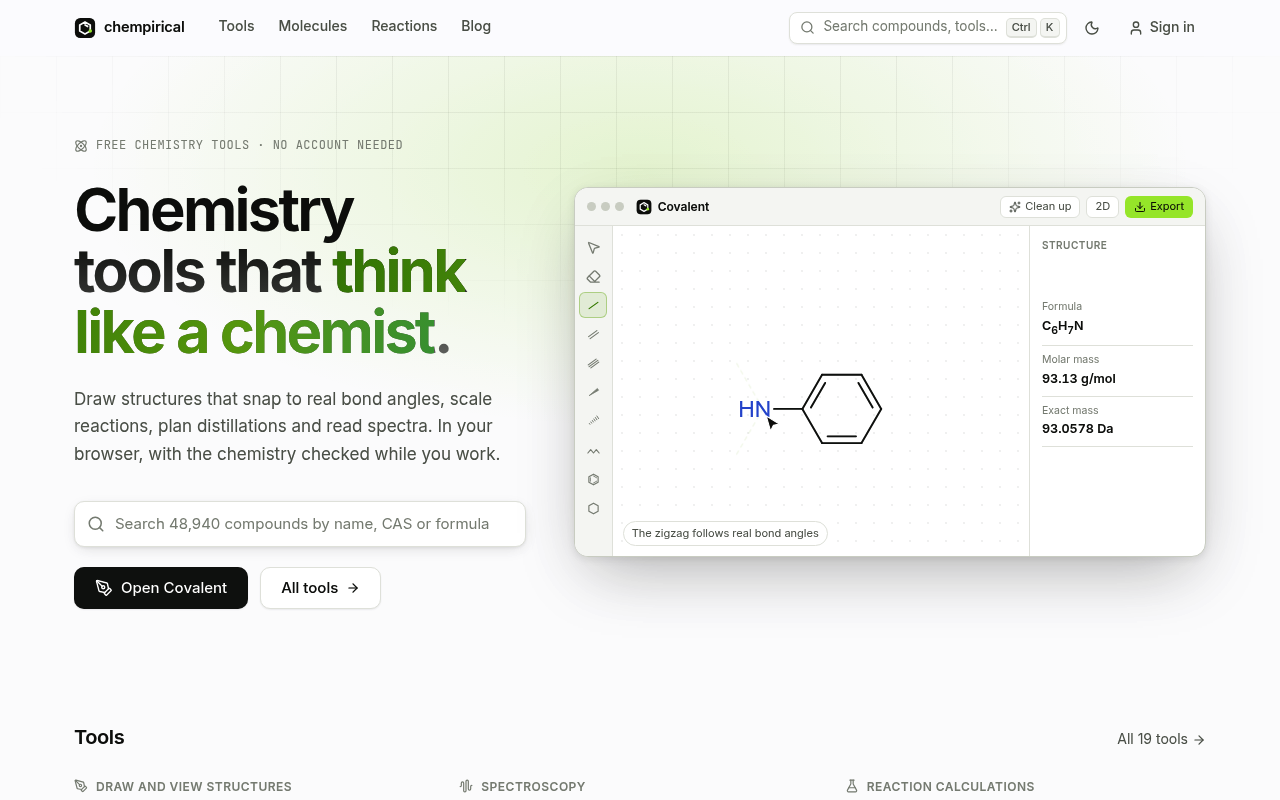
Task: Click the Spectroscopy section heading
Action: pos(533,787)
